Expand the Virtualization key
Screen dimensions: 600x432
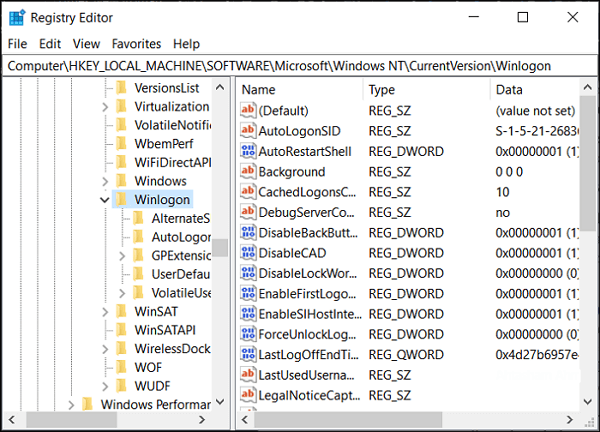pyautogui.click(x=105, y=107)
